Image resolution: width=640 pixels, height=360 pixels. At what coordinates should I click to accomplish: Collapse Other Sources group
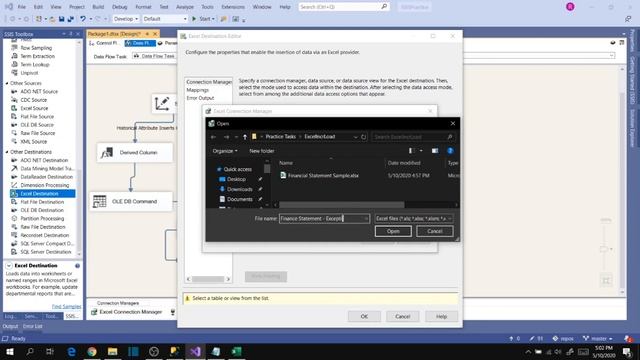pyautogui.click(x=7, y=83)
